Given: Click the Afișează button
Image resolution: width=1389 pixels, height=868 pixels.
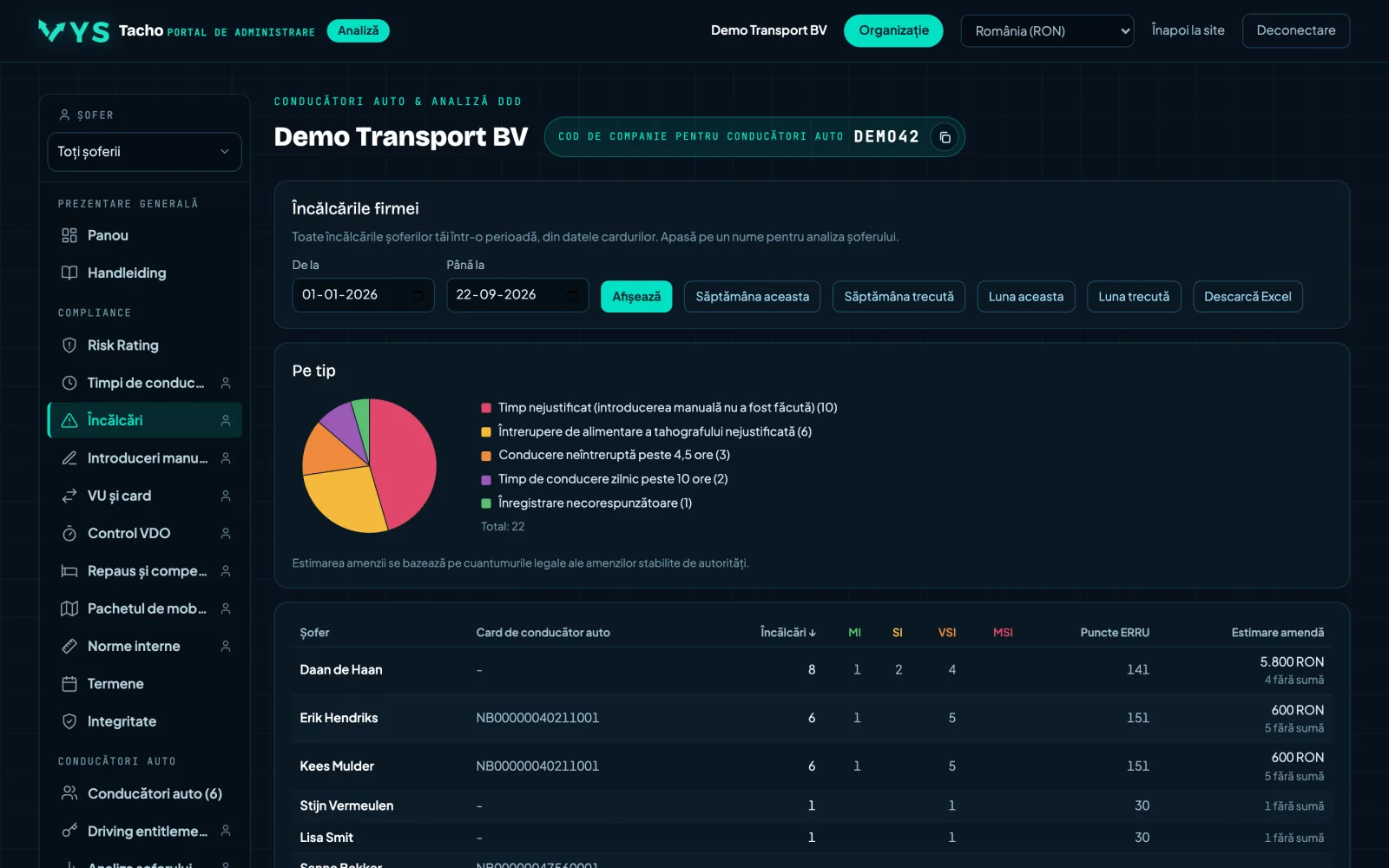Looking at the screenshot, I should click(636, 297).
